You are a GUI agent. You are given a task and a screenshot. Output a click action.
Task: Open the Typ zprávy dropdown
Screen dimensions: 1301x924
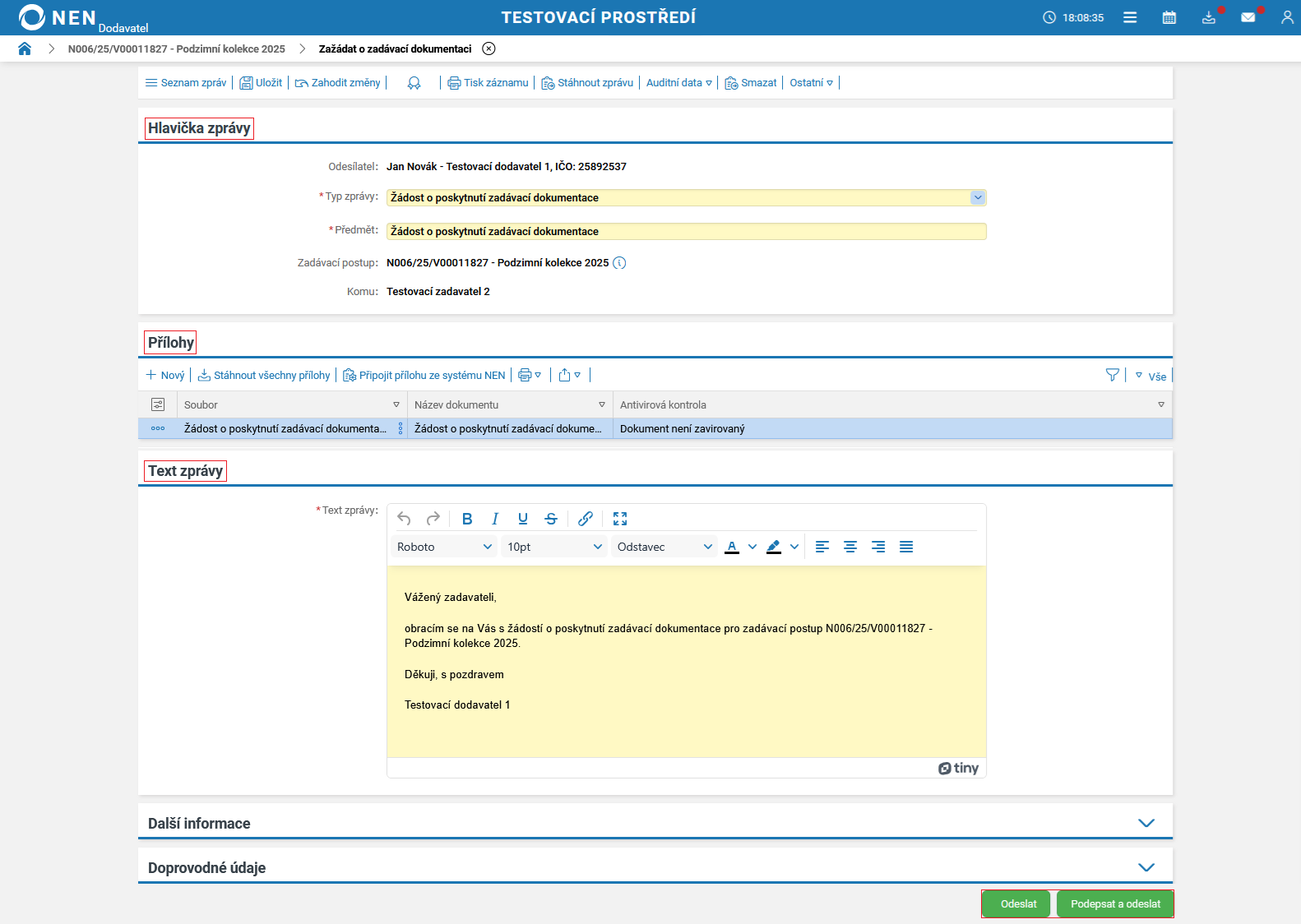click(x=977, y=197)
